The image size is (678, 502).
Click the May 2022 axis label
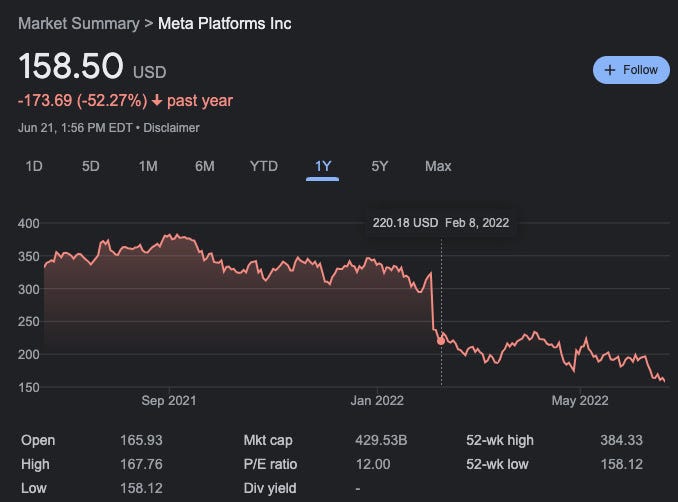[x=580, y=400]
